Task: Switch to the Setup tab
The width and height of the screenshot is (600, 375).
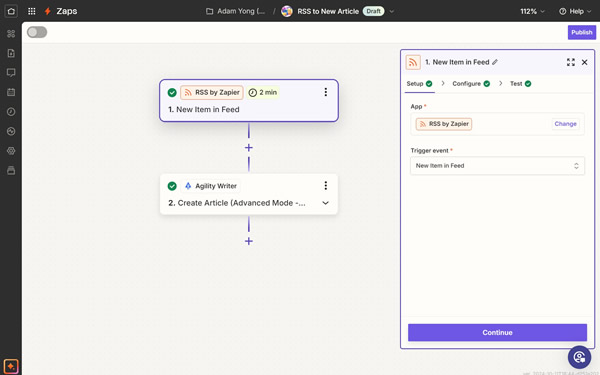Action: [419, 84]
